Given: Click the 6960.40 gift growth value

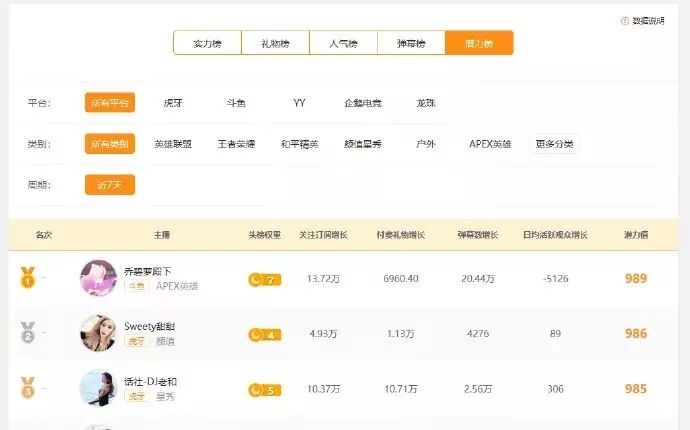Looking at the screenshot, I should tap(401, 279).
